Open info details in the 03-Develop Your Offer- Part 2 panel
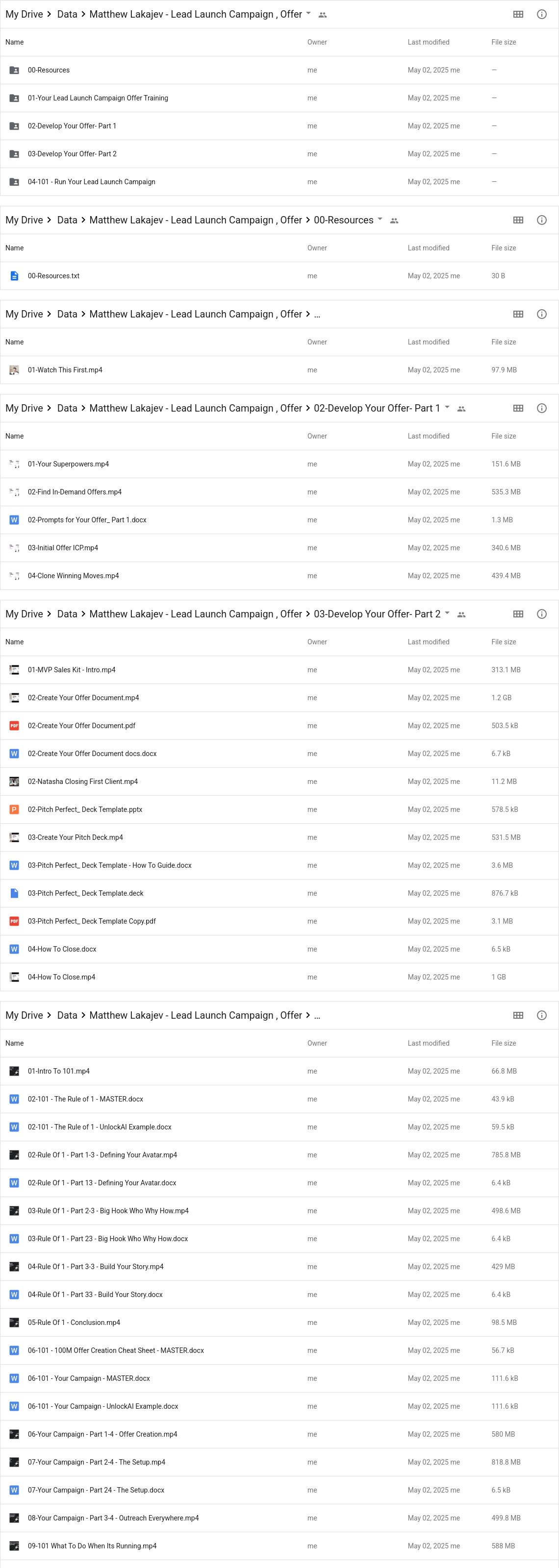 coord(541,613)
